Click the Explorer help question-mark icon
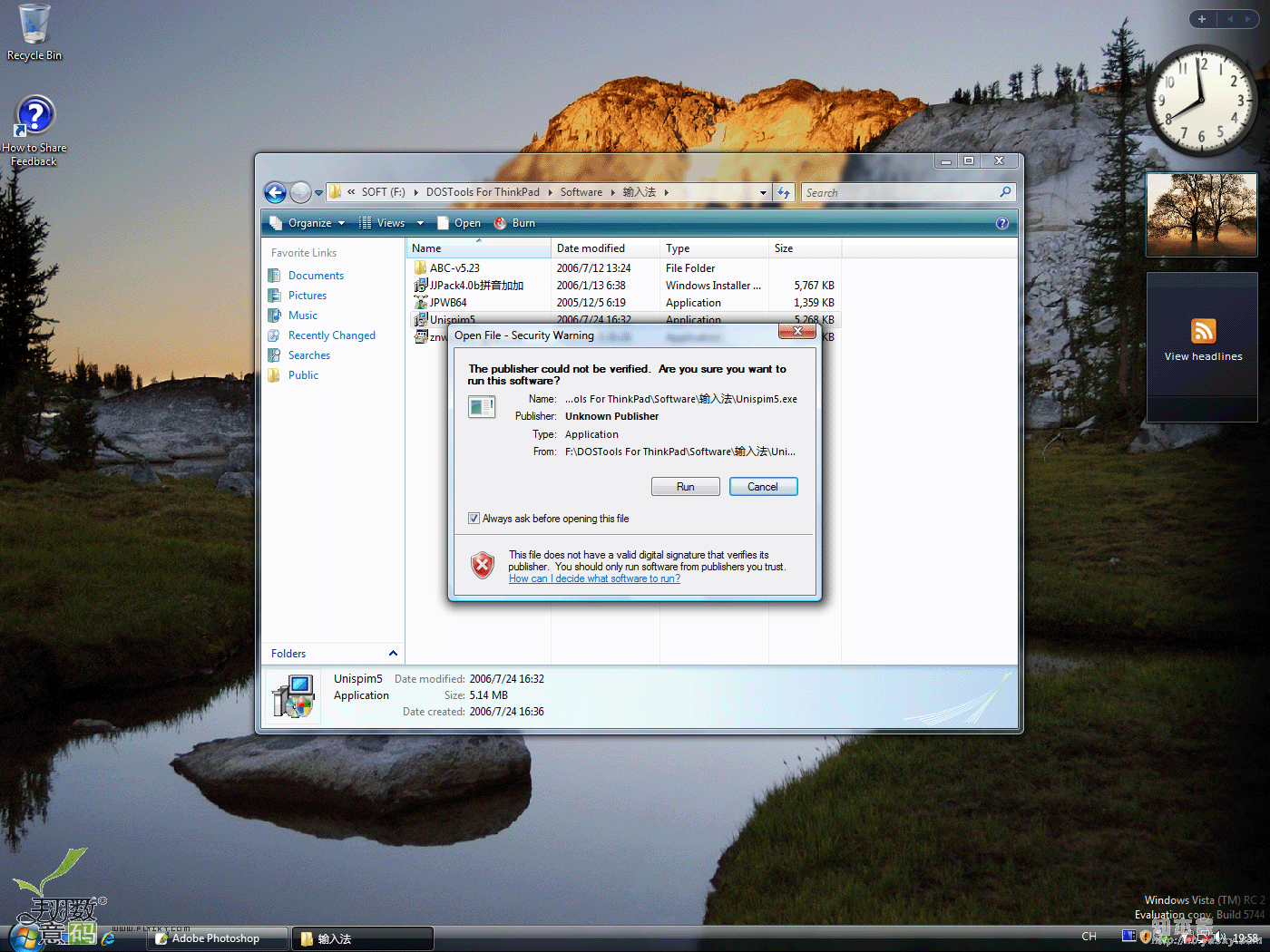Viewport: 1270px width, 952px height. (x=1002, y=223)
